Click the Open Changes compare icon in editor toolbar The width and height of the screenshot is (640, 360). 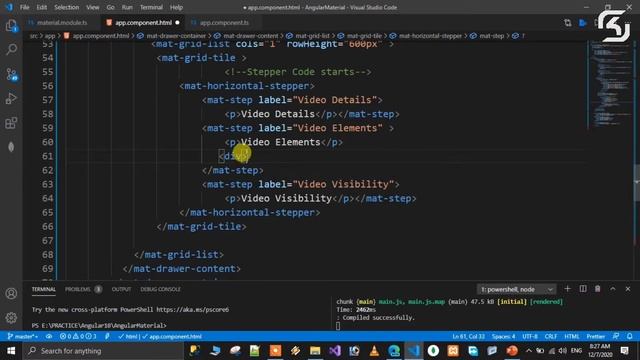pos(568,23)
